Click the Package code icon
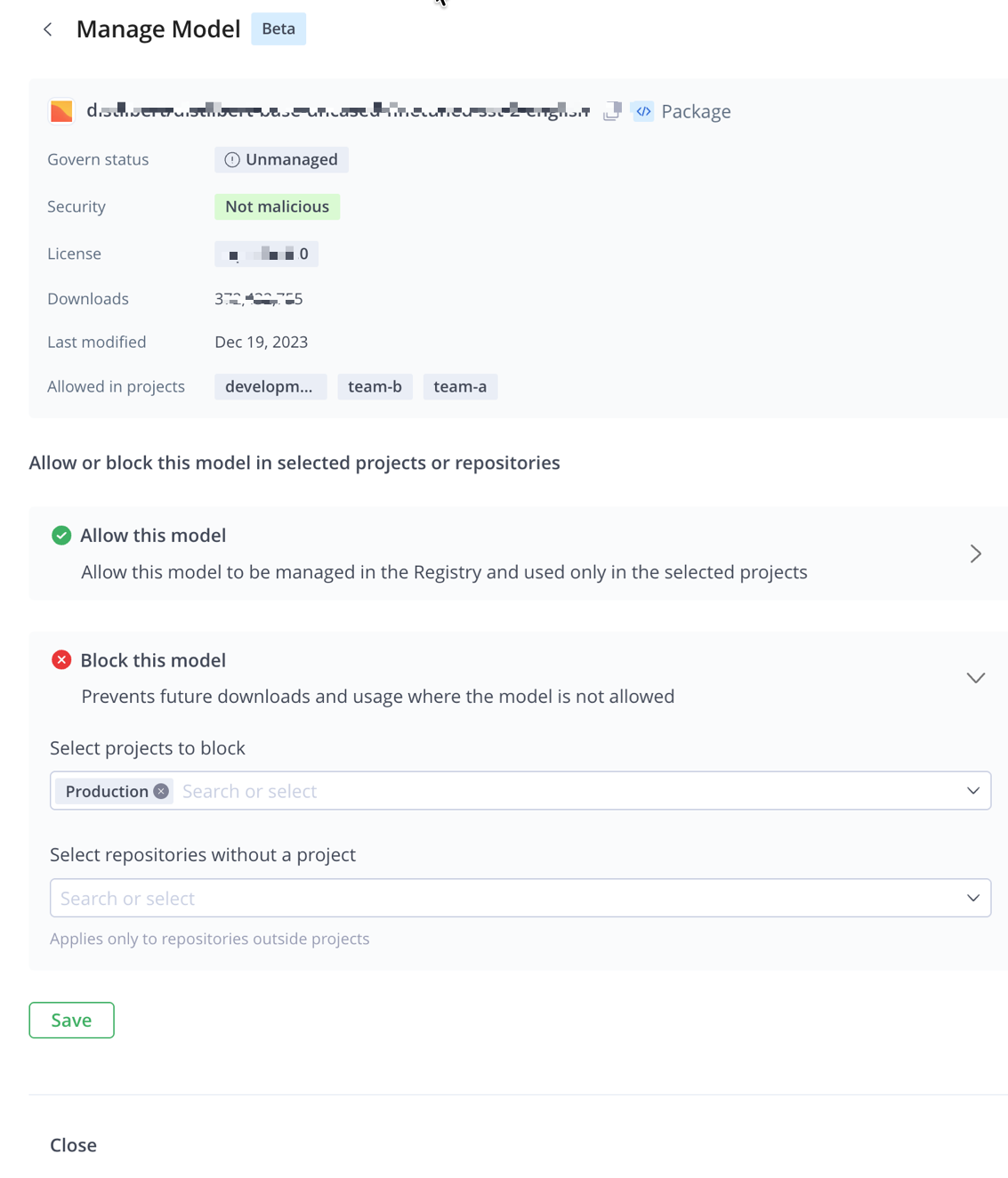The image size is (1008, 1178). click(643, 111)
